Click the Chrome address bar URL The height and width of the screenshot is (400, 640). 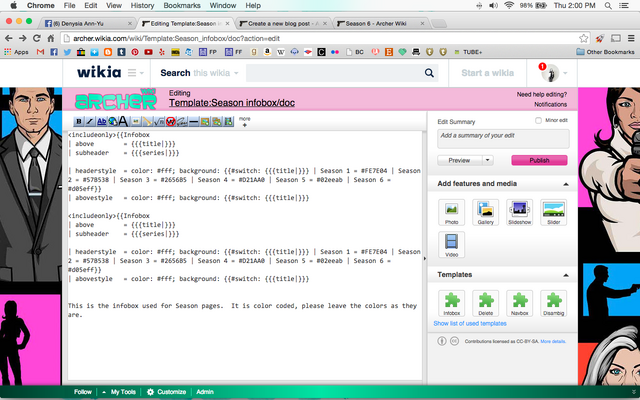[x=176, y=38]
